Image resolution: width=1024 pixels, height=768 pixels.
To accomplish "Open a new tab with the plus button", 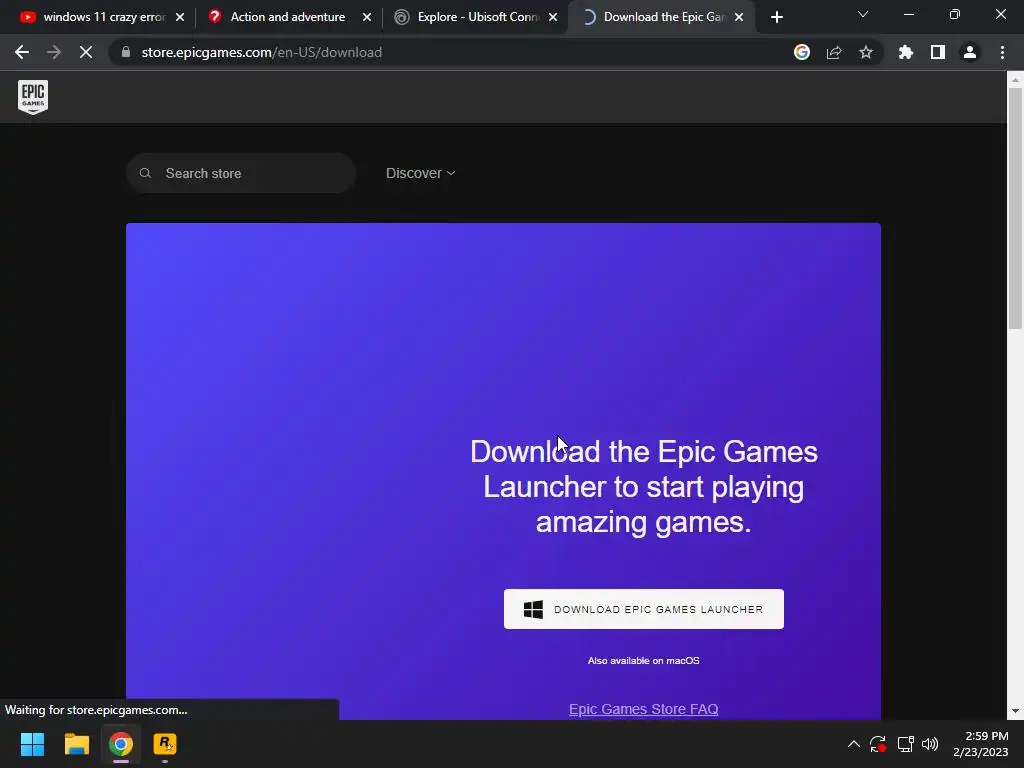I will pos(776,17).
